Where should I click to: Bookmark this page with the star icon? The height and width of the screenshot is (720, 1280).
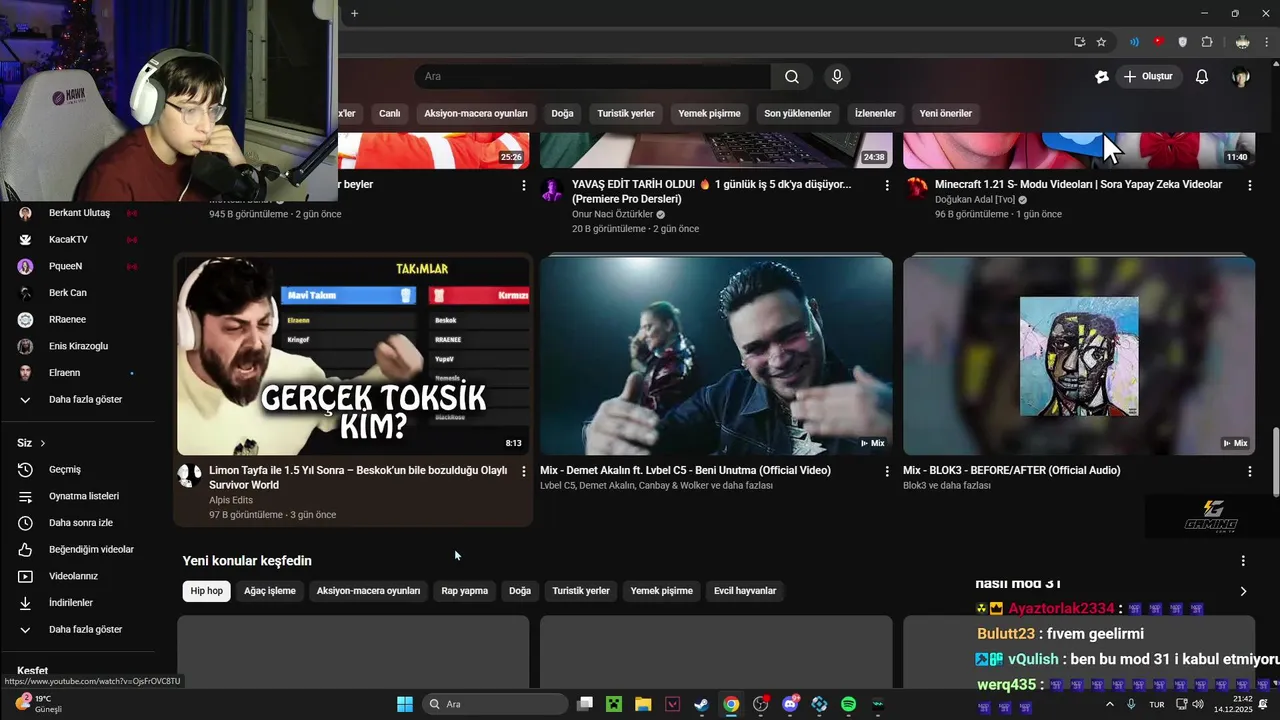point(1101,42)
